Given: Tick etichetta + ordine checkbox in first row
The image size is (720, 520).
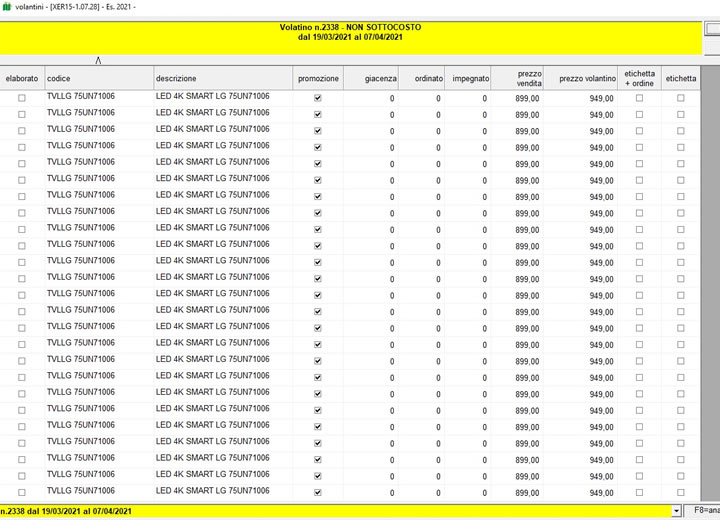Looking at the screenshot, I should (639, 98).
